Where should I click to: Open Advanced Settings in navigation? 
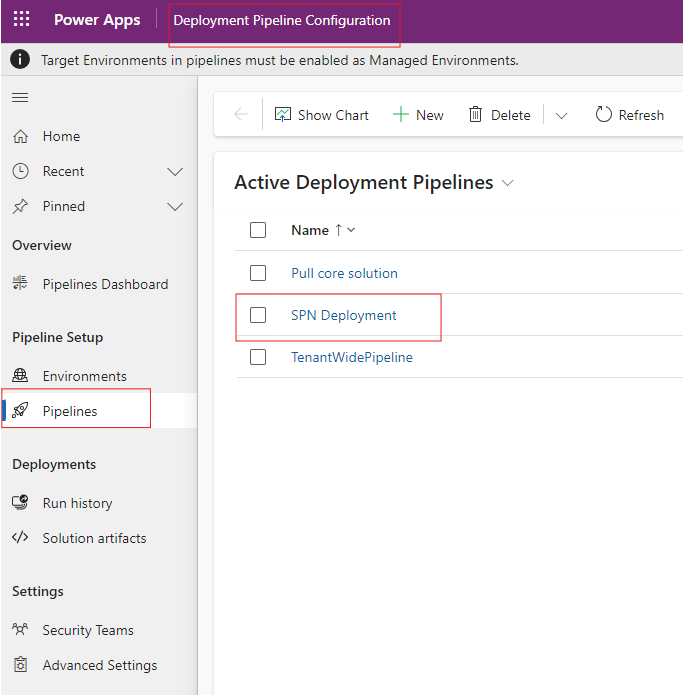click(x=99, y=665)
